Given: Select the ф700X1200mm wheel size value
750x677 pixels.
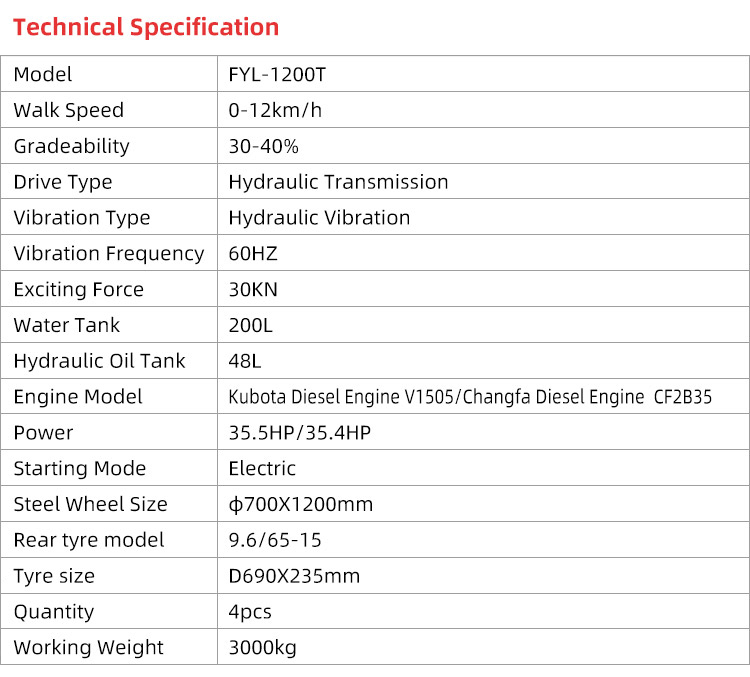Looking at the screenshot, I should 301,505.
